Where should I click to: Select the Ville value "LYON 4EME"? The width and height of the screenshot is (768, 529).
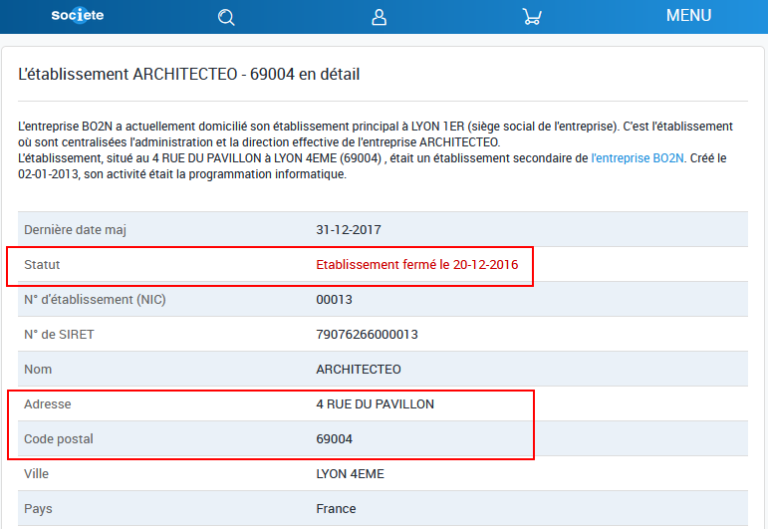click(x=350, y=474)
